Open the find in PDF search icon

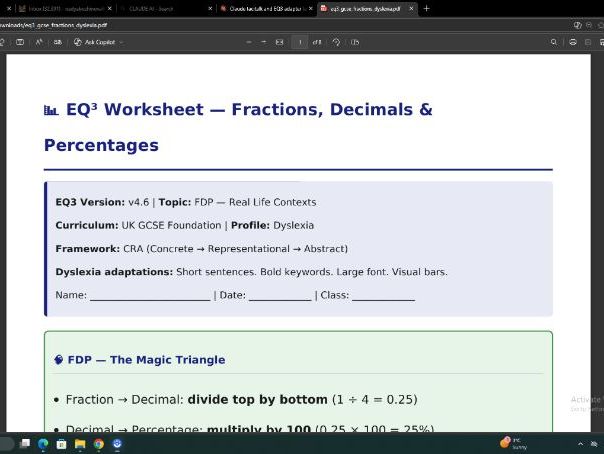click(x=554, y=42)
